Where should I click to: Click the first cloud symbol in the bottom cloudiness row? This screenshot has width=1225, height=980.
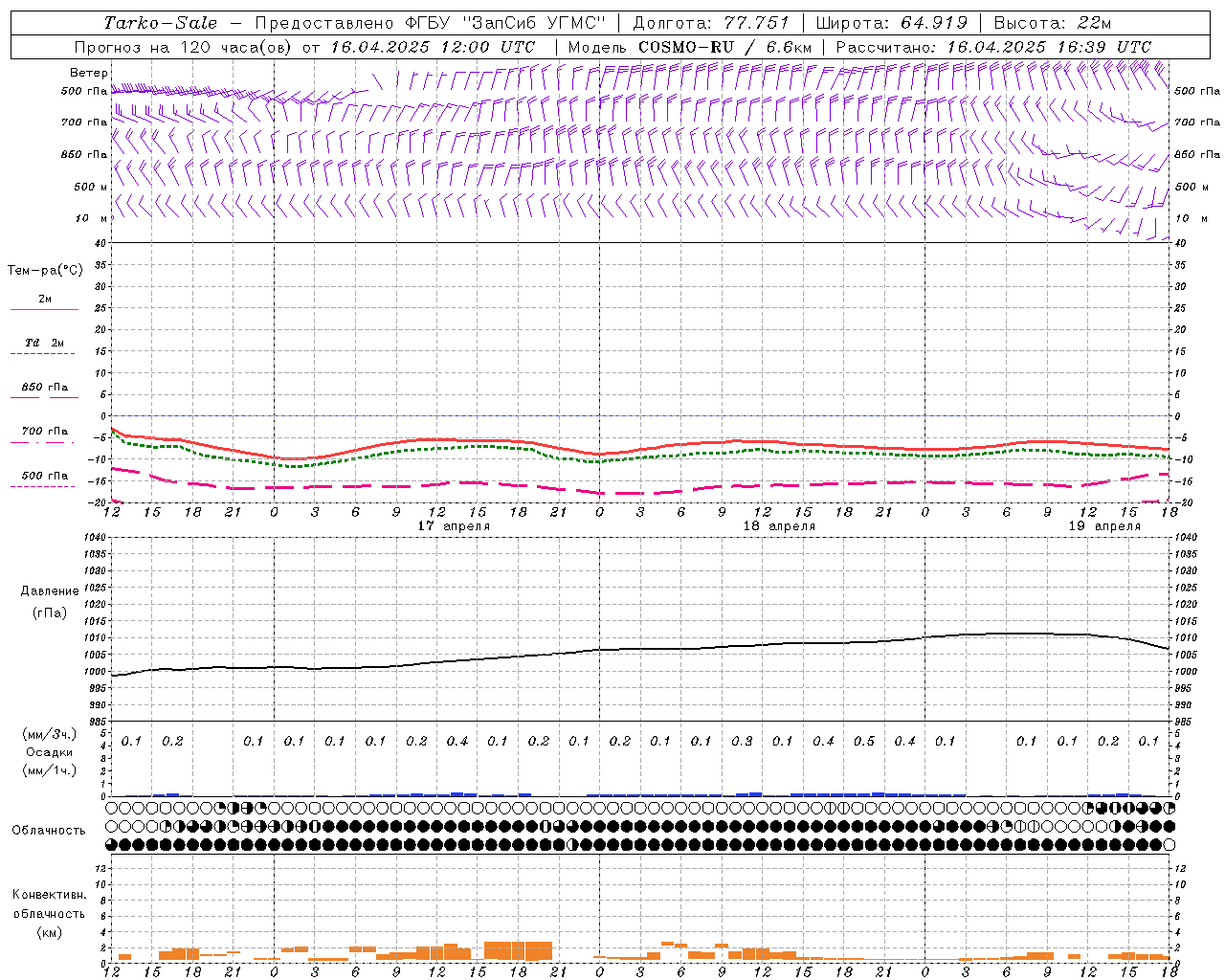[112, 845]
